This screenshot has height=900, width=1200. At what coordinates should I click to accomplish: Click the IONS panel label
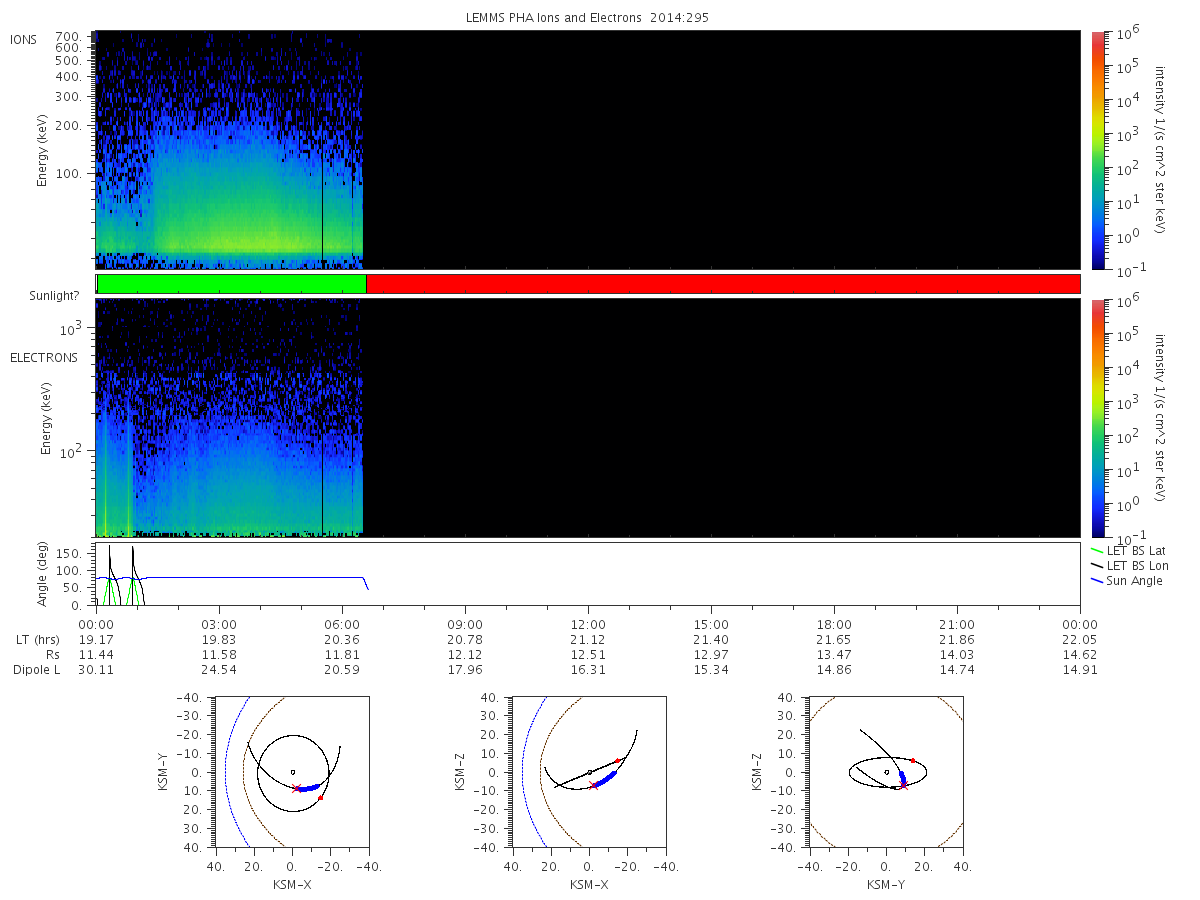click(24, 39)
